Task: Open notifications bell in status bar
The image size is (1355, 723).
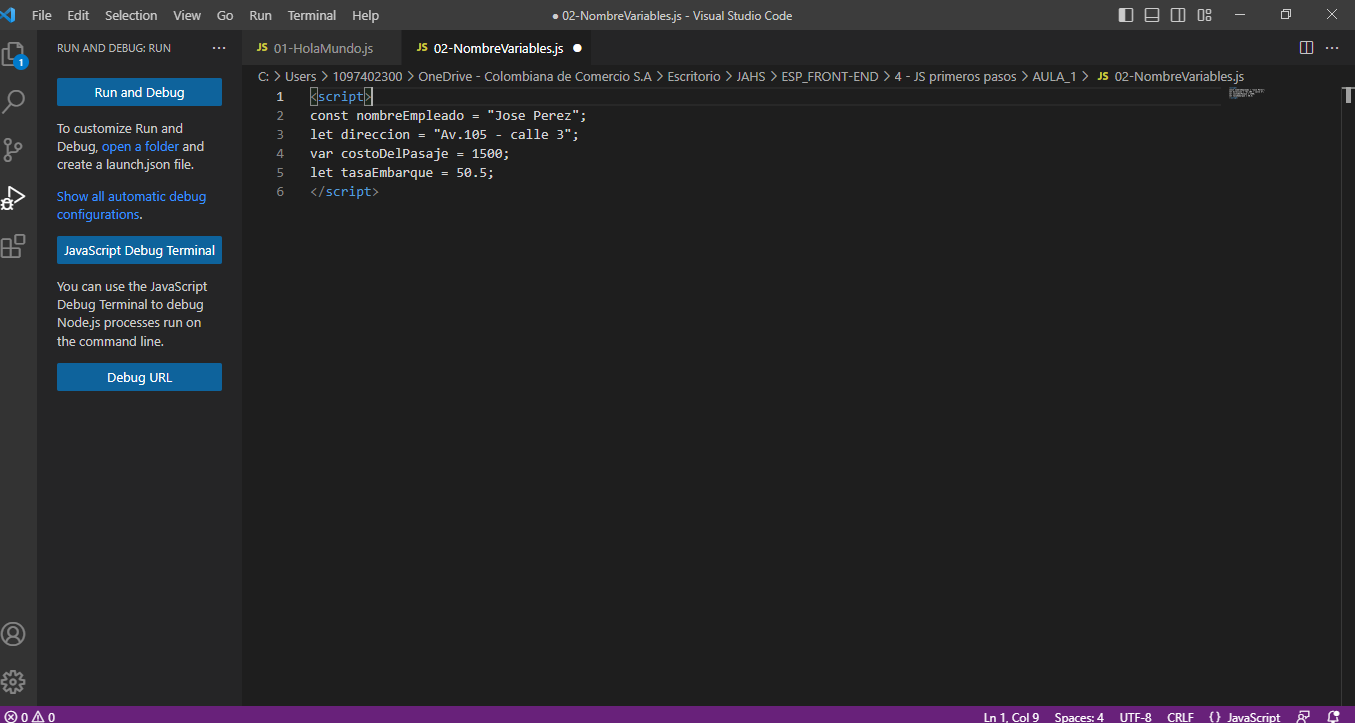Action: (x=1333, y=716)
